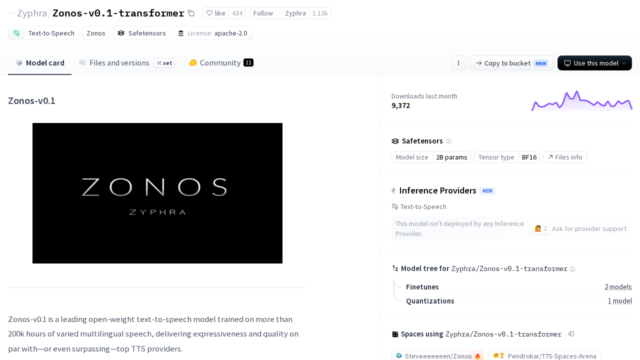Open the Quantizations 1 model row
Image resolution: width=640 pixels, height=360 pixels.
click(x=518, y=301)
